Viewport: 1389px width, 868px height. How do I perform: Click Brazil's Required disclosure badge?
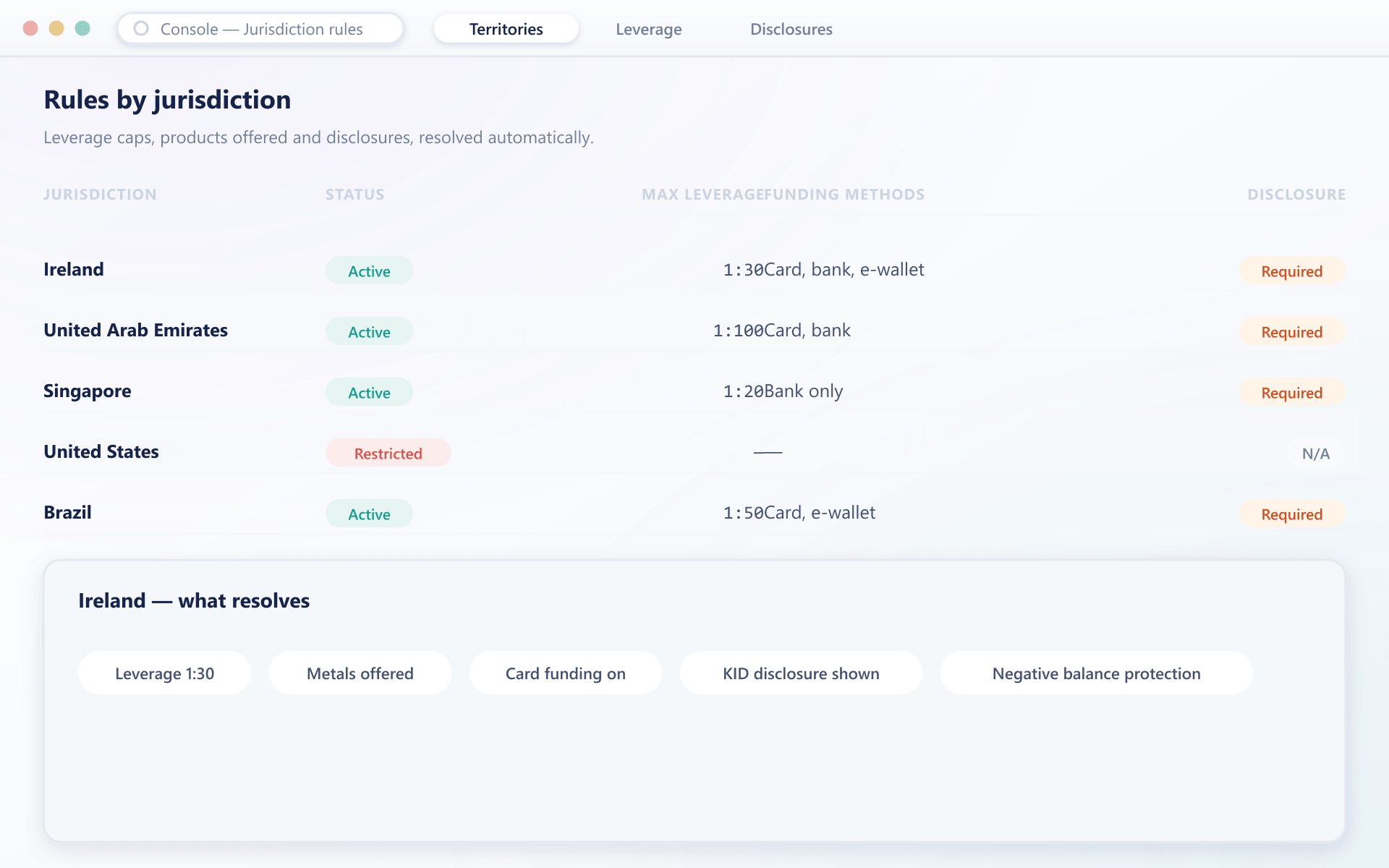[1292, 514]
